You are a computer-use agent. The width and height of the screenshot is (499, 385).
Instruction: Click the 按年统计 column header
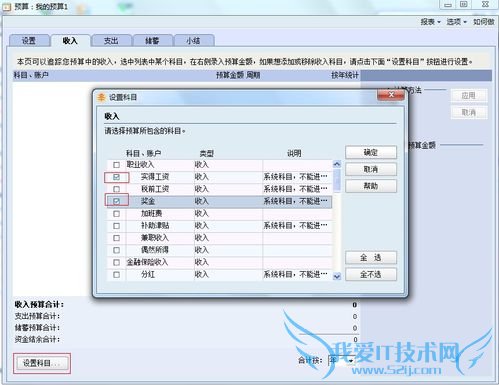pos(345,75)
